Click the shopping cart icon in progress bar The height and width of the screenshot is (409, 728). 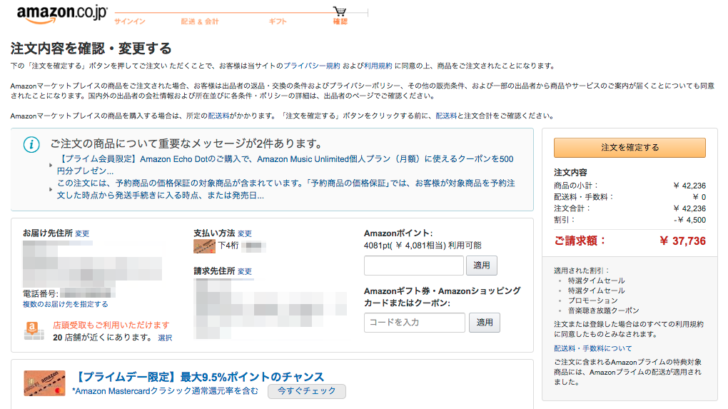click(340, 11)
